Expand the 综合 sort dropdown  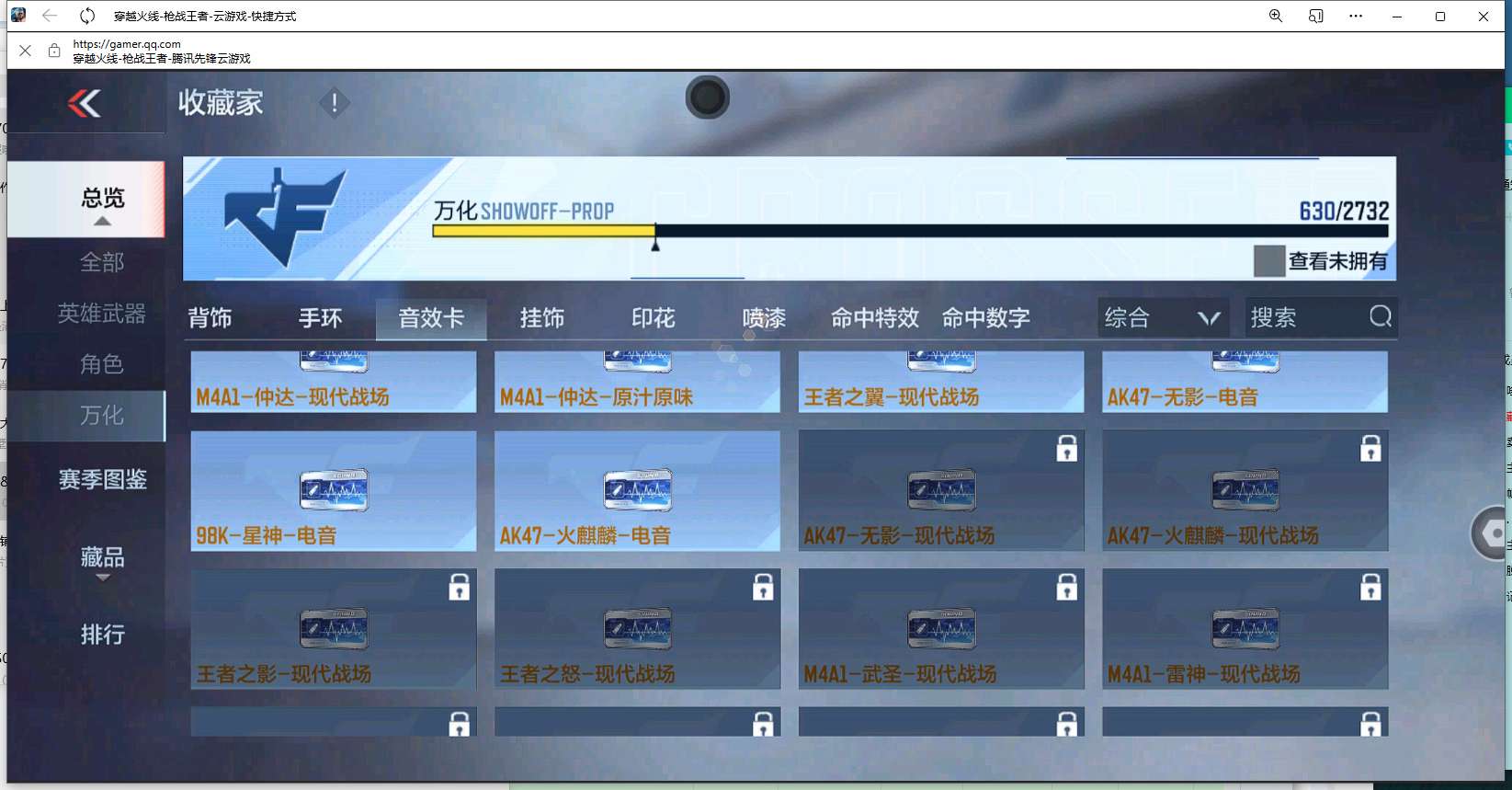pyautogui.click(x=1163, y=318)
